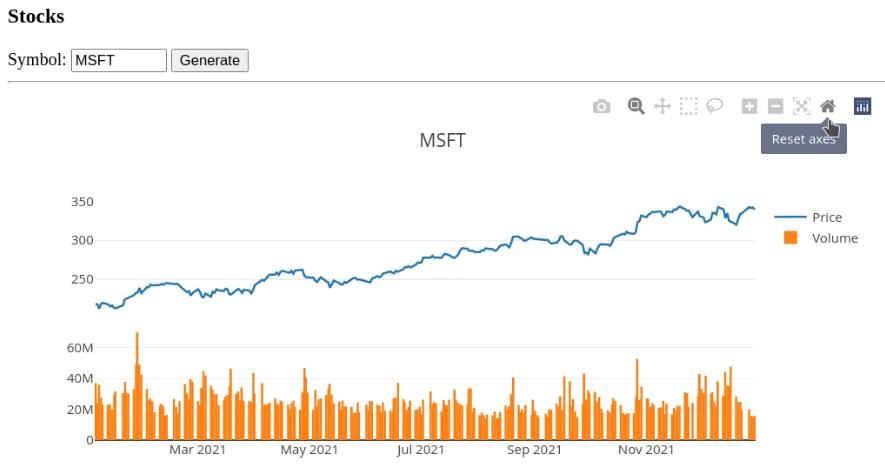Viewport: 885px width, 469px height.
Task: Click the 60M volume axis tick
Action: tap(80, 348)
